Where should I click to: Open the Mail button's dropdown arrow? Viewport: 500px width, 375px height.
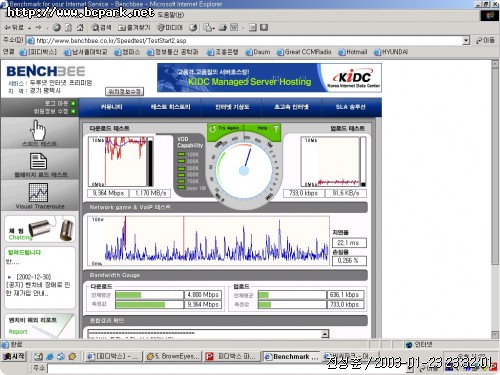214,28
